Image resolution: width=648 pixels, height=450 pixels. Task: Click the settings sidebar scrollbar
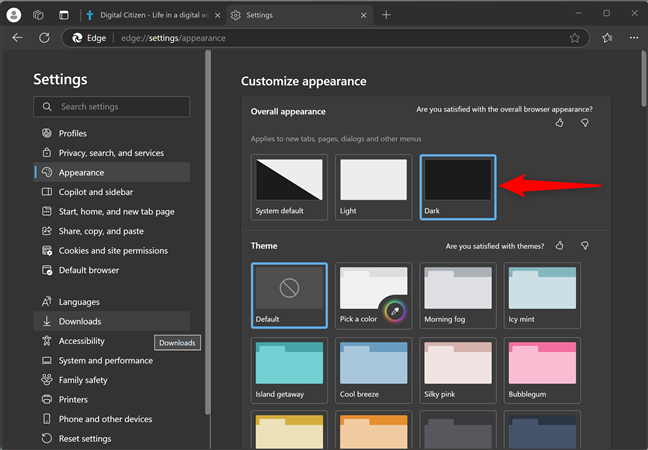point(208,231)
